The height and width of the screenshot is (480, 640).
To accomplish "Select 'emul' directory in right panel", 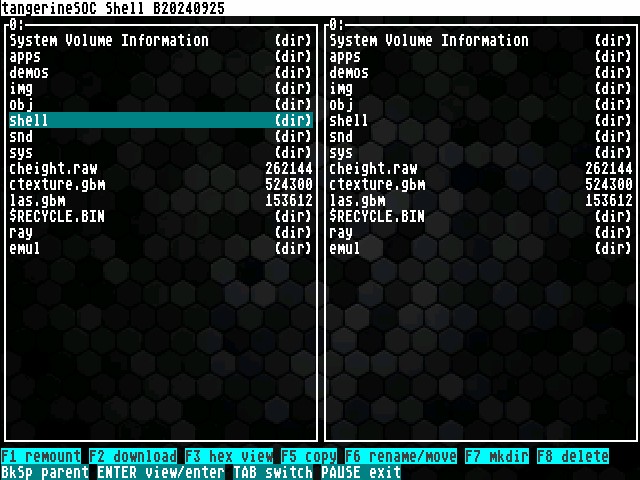I will click(x=481, y=248).
